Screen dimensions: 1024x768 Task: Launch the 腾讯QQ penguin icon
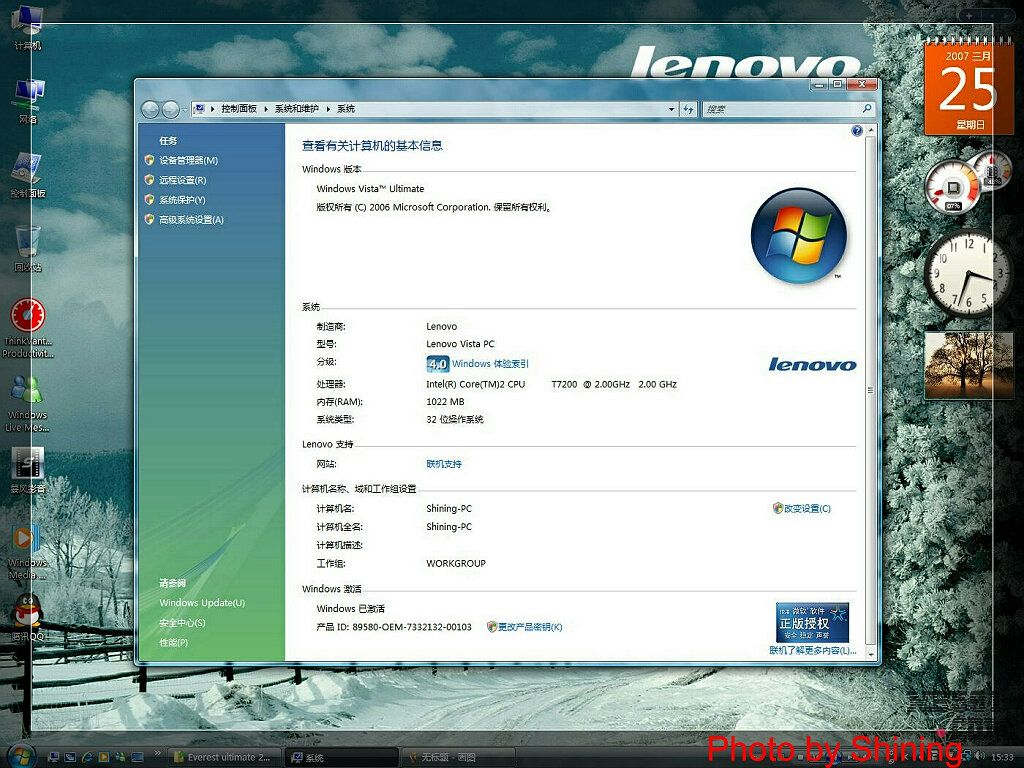(x=27, y=618)
